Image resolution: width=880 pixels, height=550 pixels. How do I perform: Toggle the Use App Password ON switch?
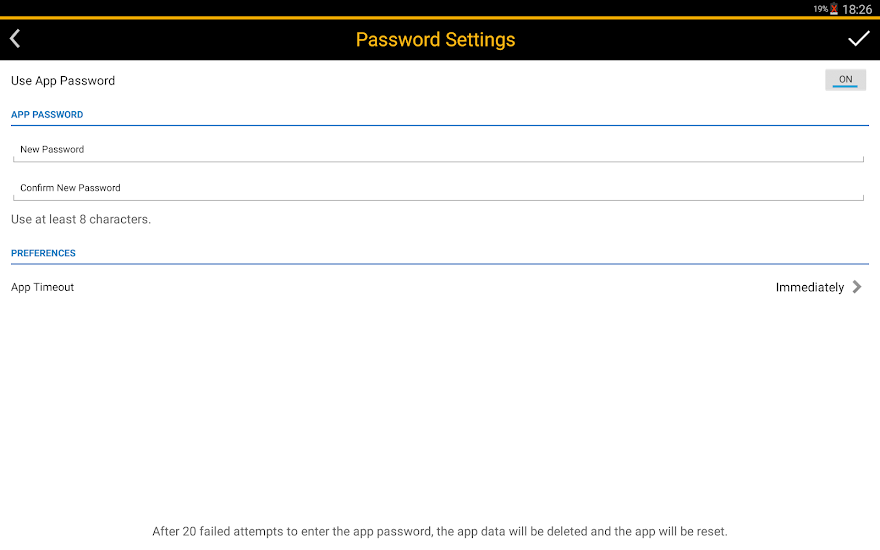click(845, 80)
